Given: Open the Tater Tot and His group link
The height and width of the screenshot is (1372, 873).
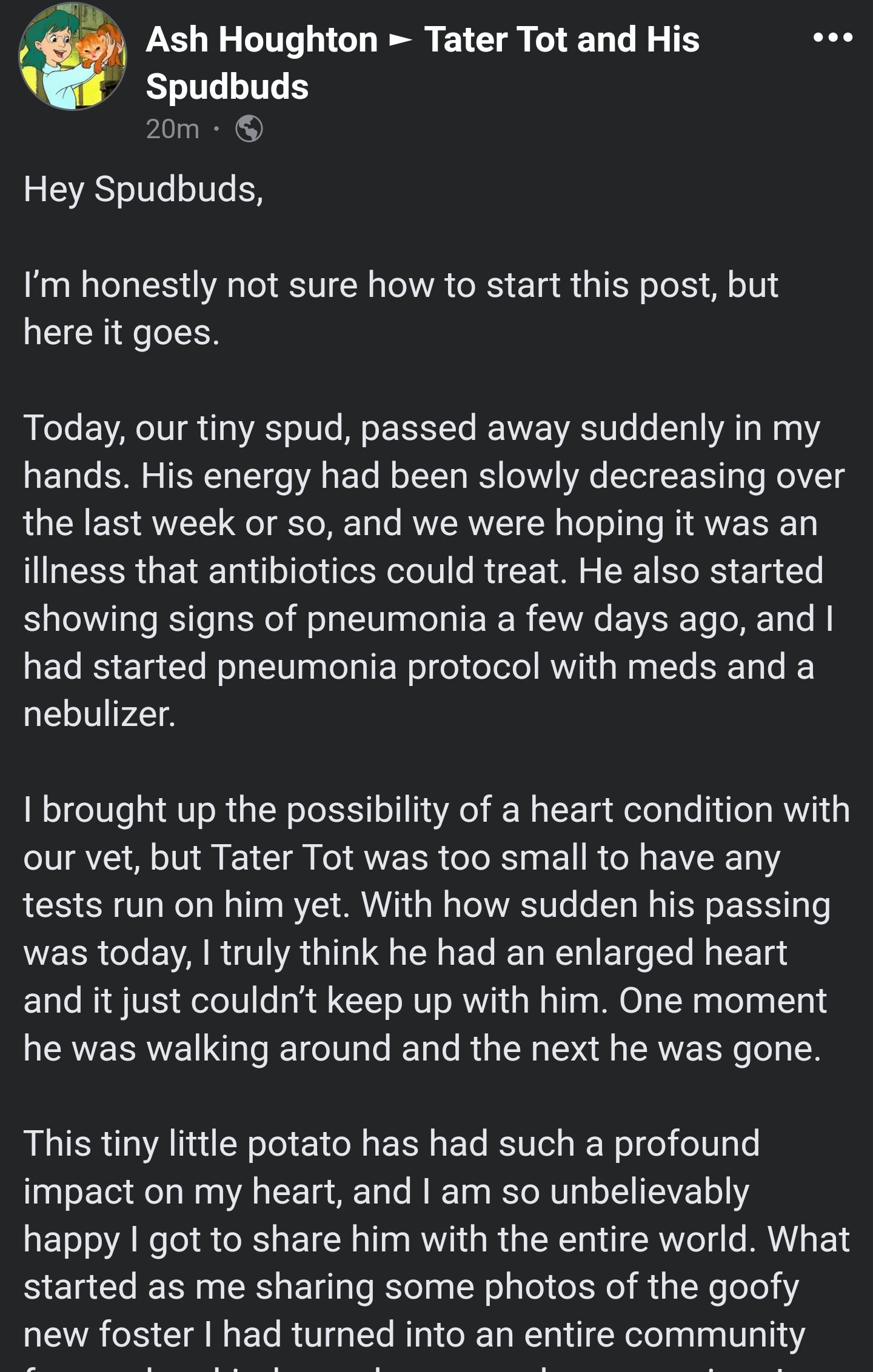Looking at the screenshot, I should (561, 40).
